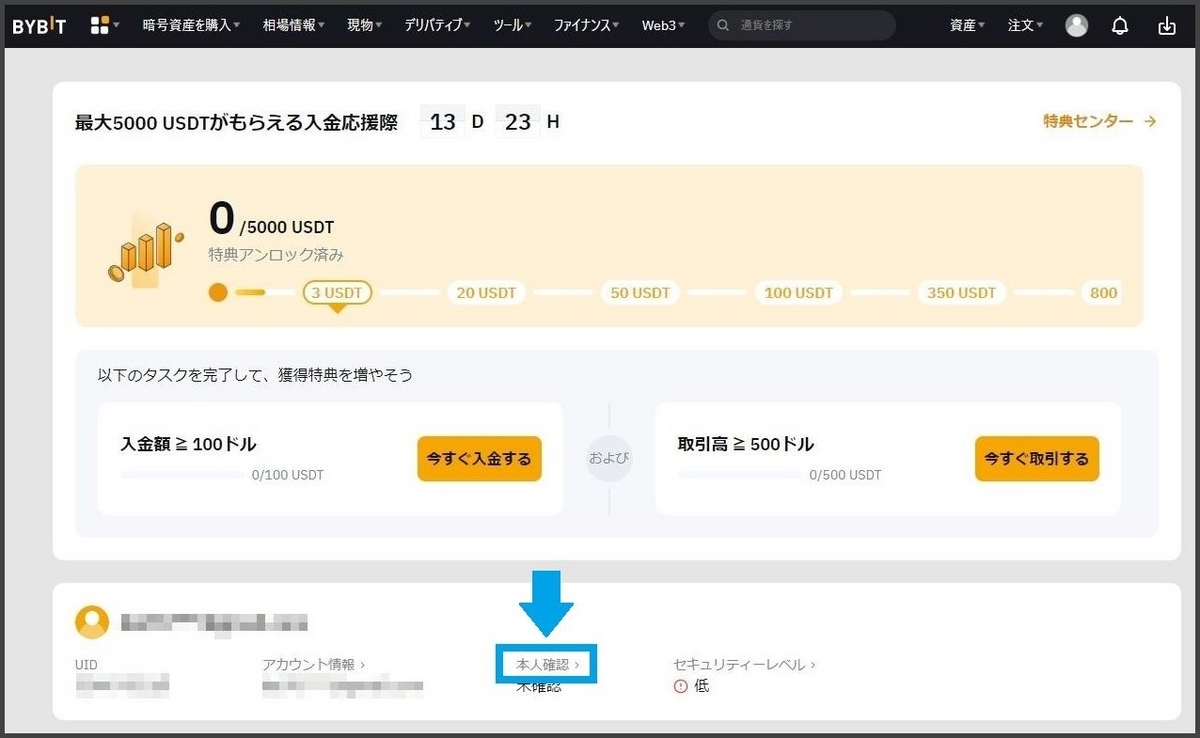Expand the 相場情報 menu
The image size is (1200, 738).
pyautogui.click(x=294, y=26)
